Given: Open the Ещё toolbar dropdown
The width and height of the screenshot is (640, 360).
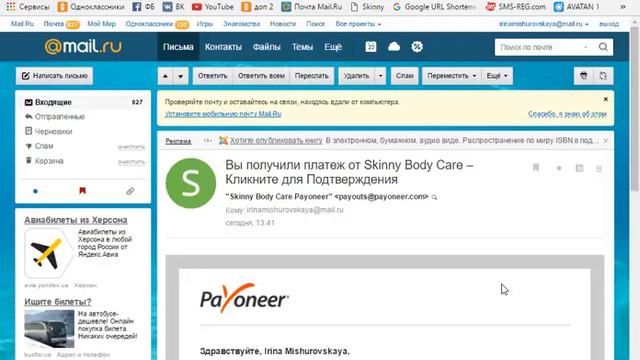Looking at the screenshot, I should pos(497,76).
